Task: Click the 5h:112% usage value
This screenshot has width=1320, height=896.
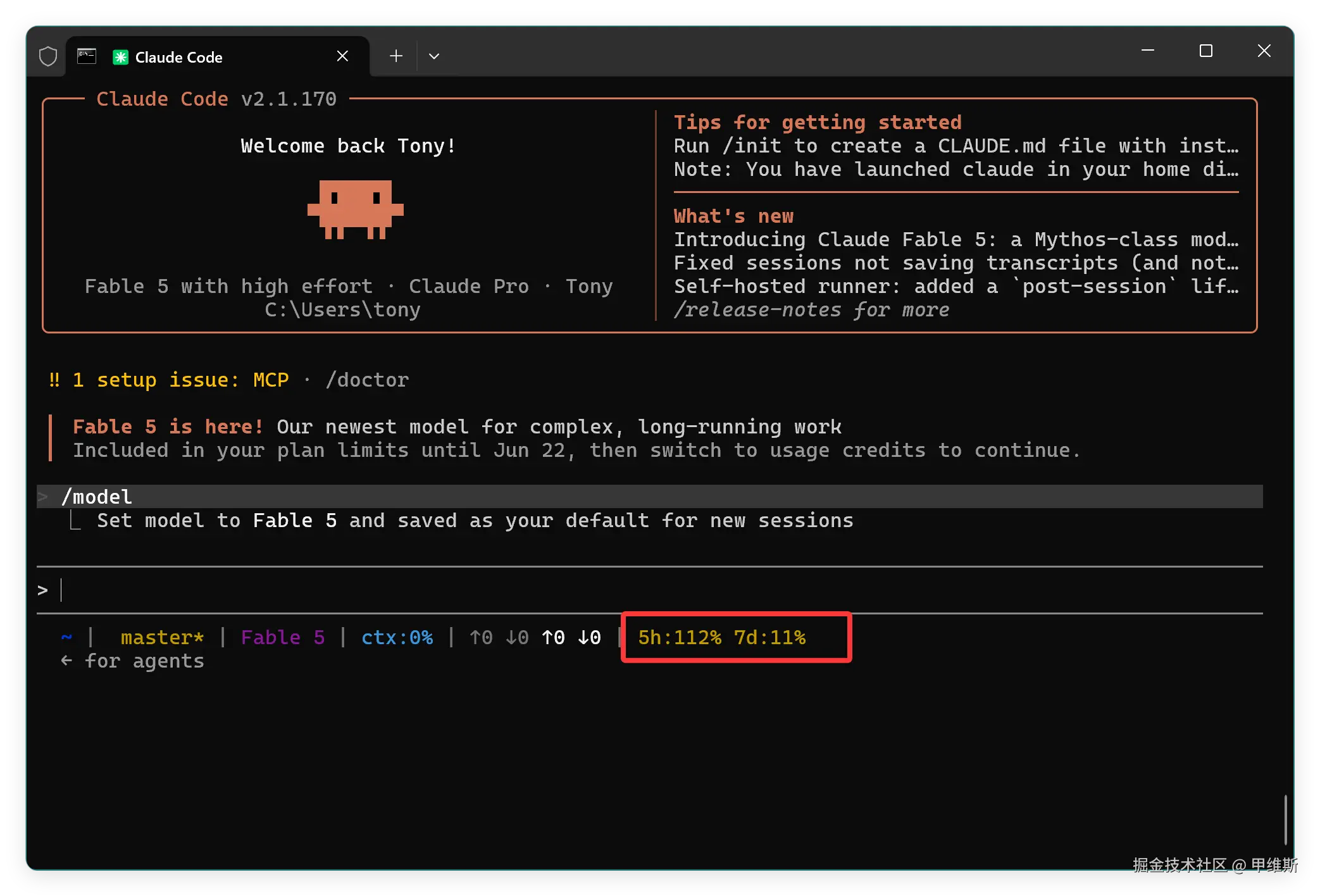Action: (x=680, y=637)
